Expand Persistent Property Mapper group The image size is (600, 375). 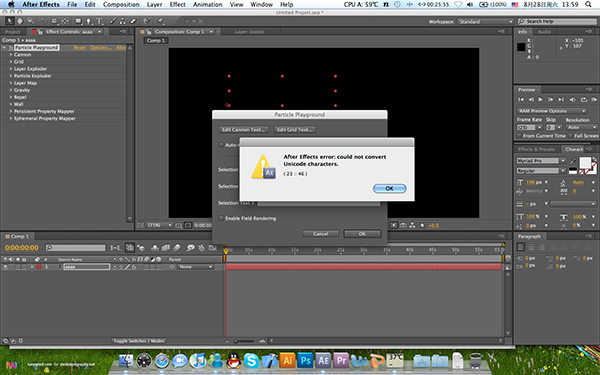click(x=11, y=111)
